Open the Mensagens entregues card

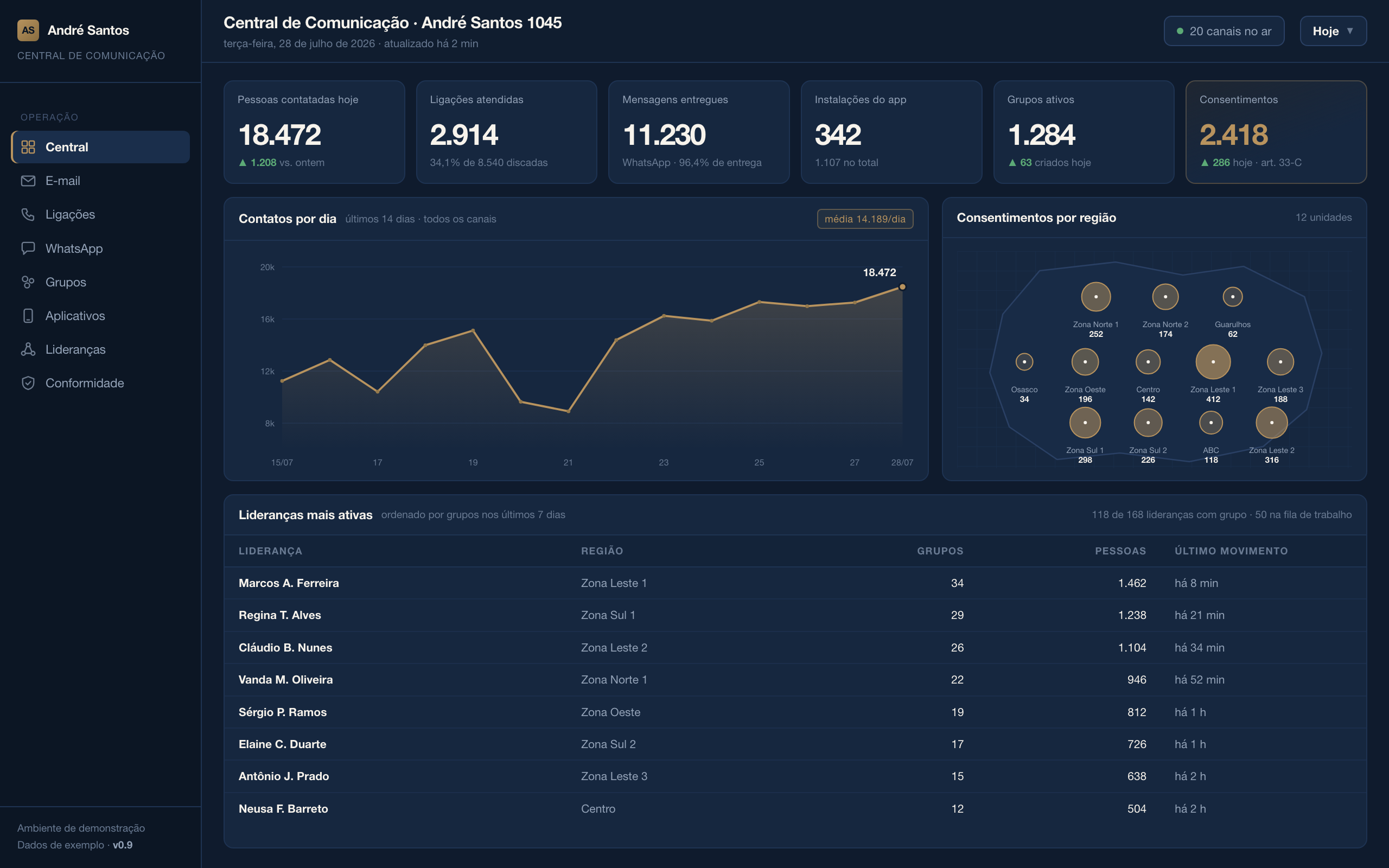pos(698,132)
